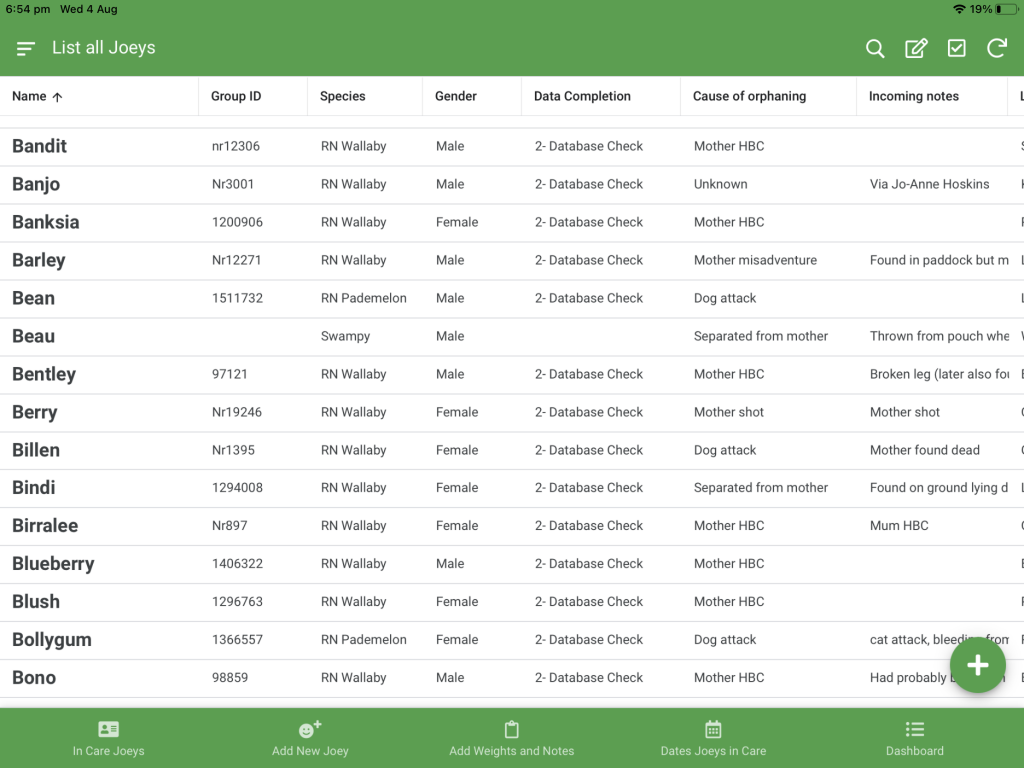Tap 'Found on ground lying' note for Bindi
The image size is (1024, 768).
pyautogui.click(x=939, y=488)
